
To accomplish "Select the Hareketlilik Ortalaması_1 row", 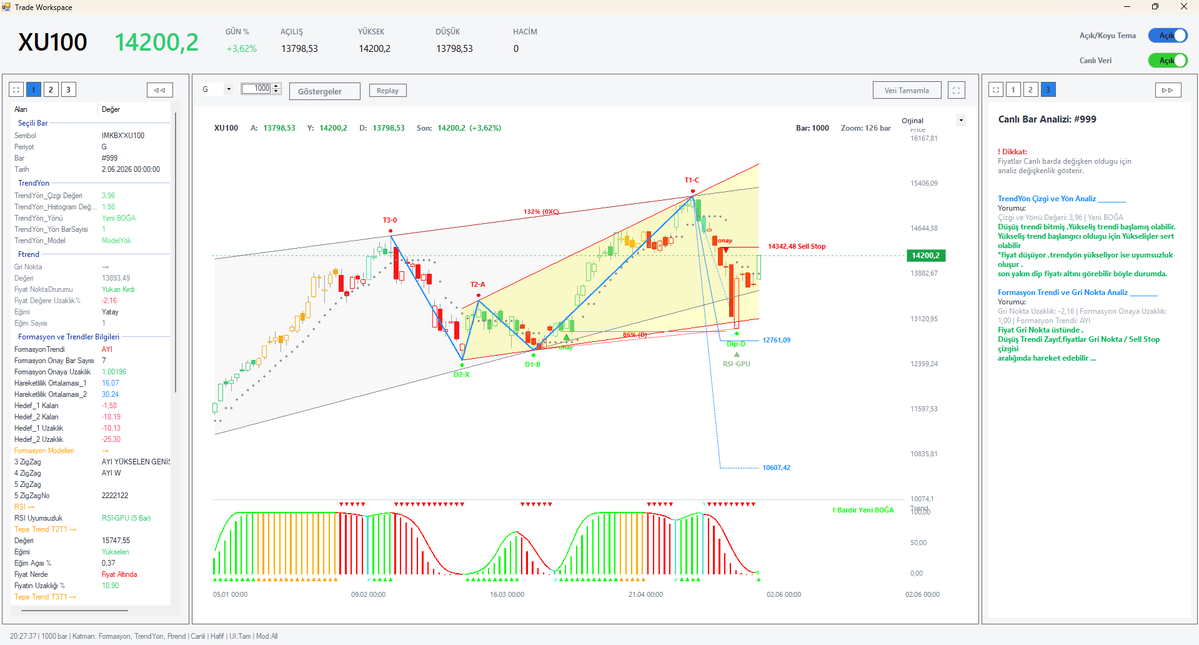I will [92, 383].
